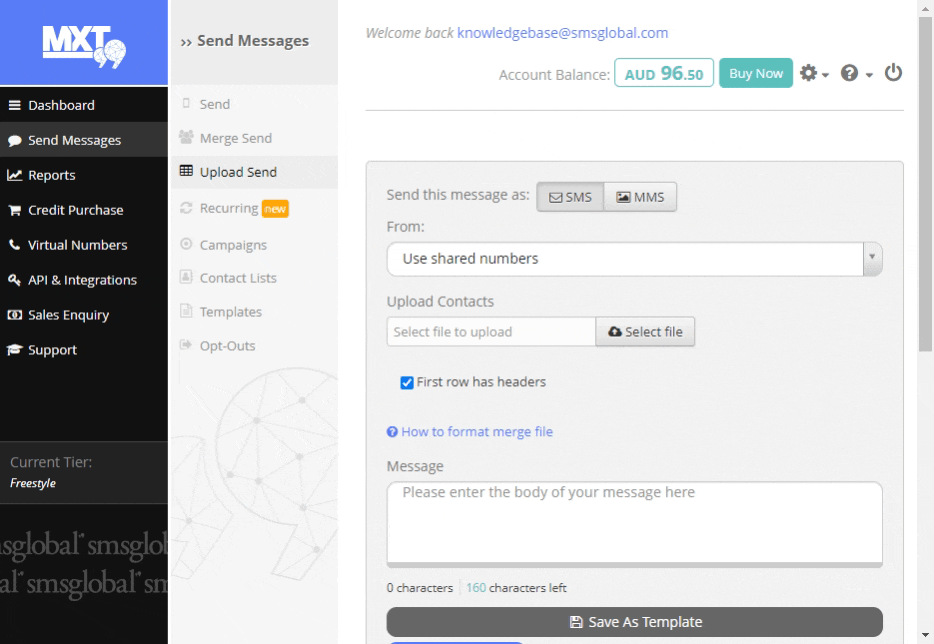
Task: Open How to format merge file link
Action: (476, 432)
